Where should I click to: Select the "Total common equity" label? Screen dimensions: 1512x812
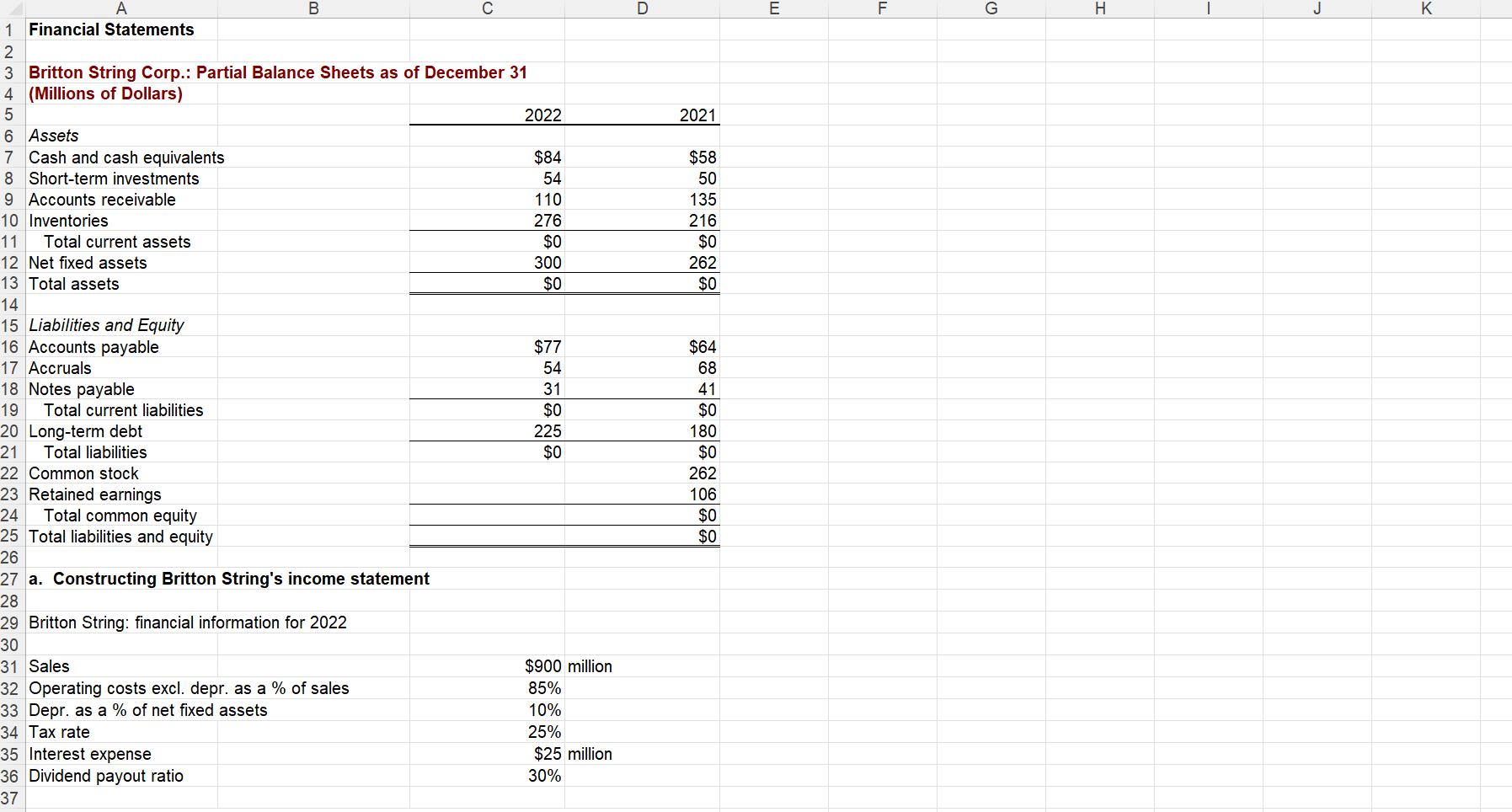click(x=120, y=516)
